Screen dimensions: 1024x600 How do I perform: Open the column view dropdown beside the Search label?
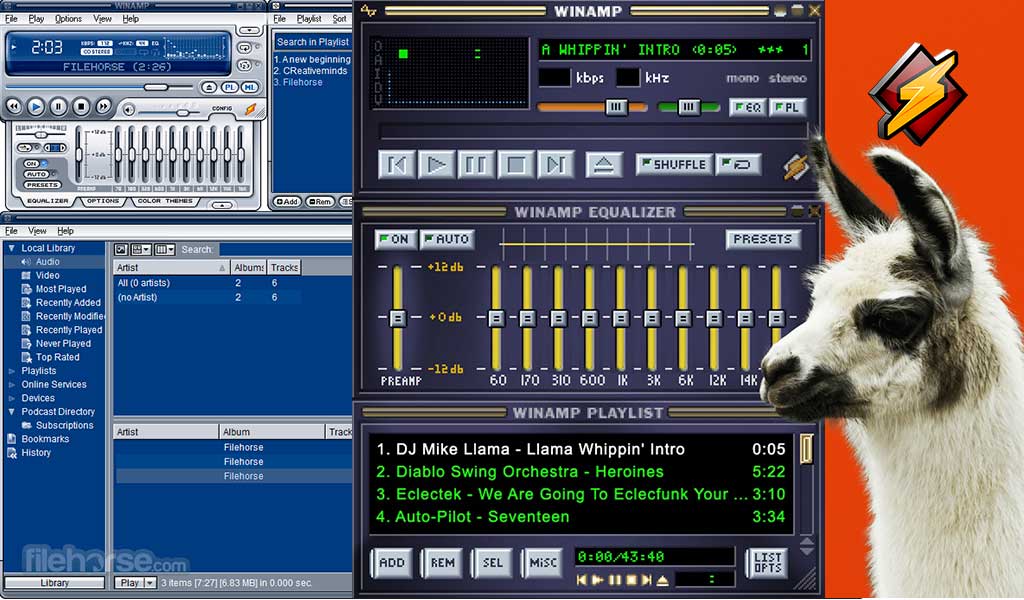[165, 249]
